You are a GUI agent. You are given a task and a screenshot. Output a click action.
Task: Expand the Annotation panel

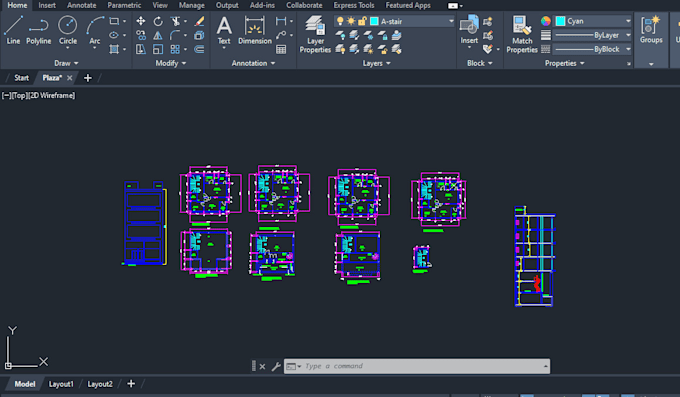(253, 63)
